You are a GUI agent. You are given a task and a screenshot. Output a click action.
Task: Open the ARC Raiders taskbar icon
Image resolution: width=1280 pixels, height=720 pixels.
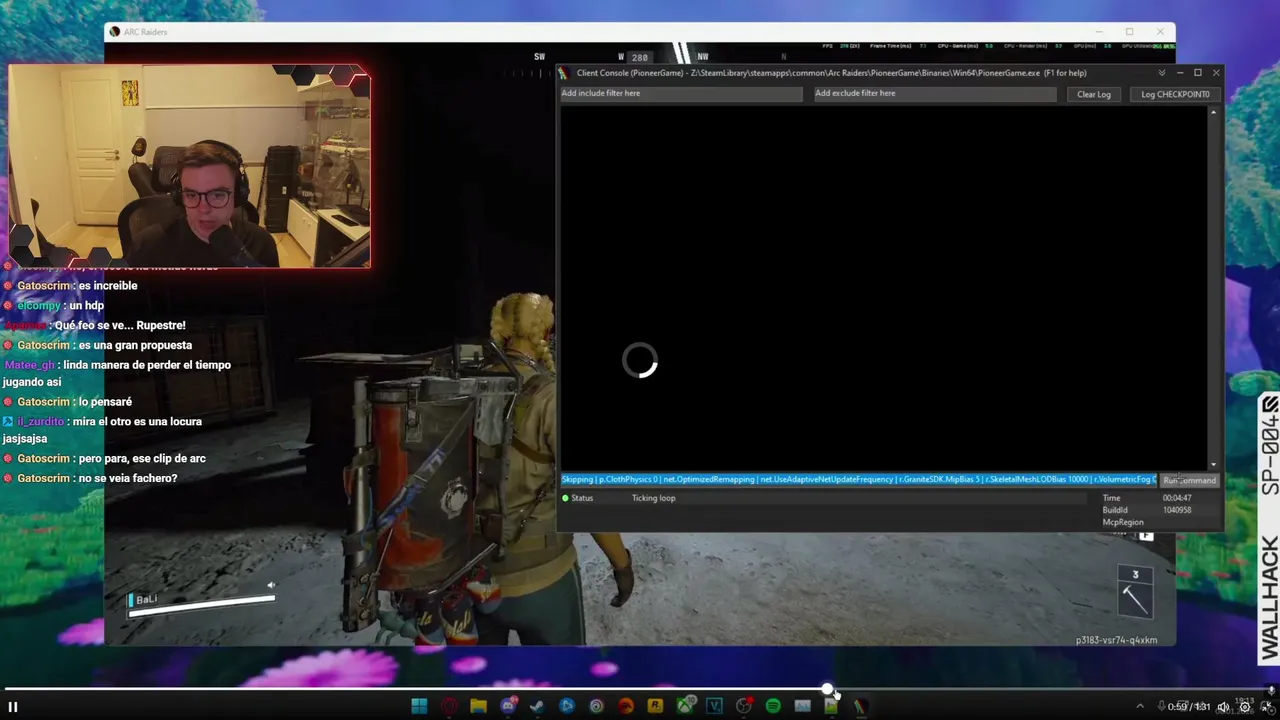click(861, 706)
